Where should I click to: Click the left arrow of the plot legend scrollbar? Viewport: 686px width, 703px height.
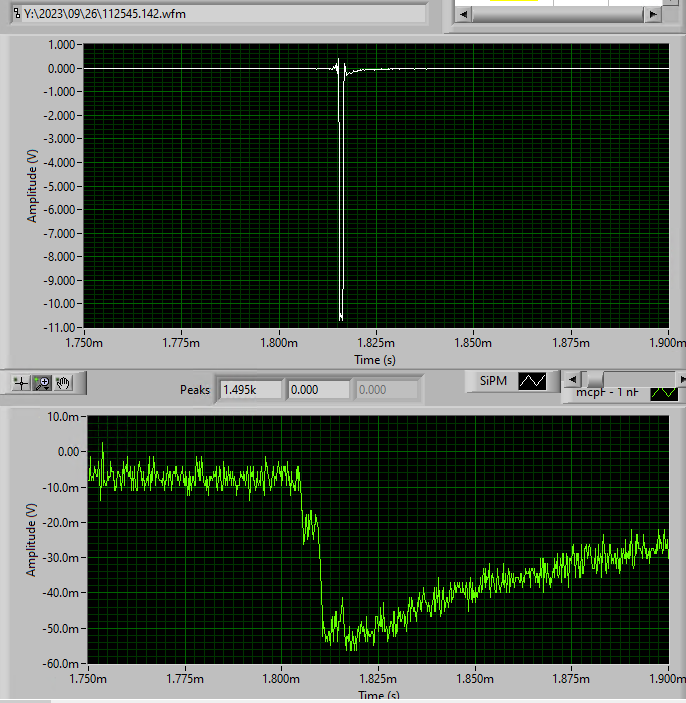click(573, 380)
